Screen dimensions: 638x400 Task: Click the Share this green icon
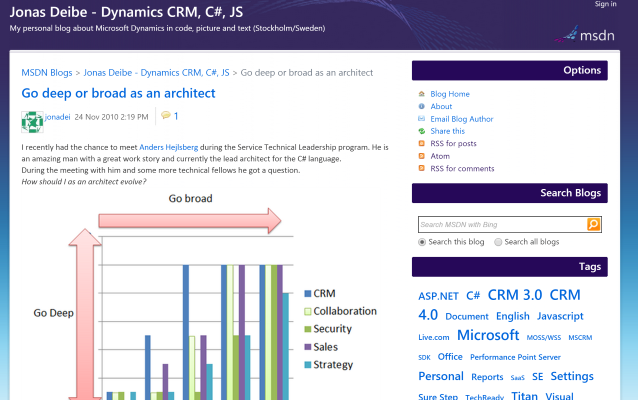pyautogui.click(x=422, y=131)
